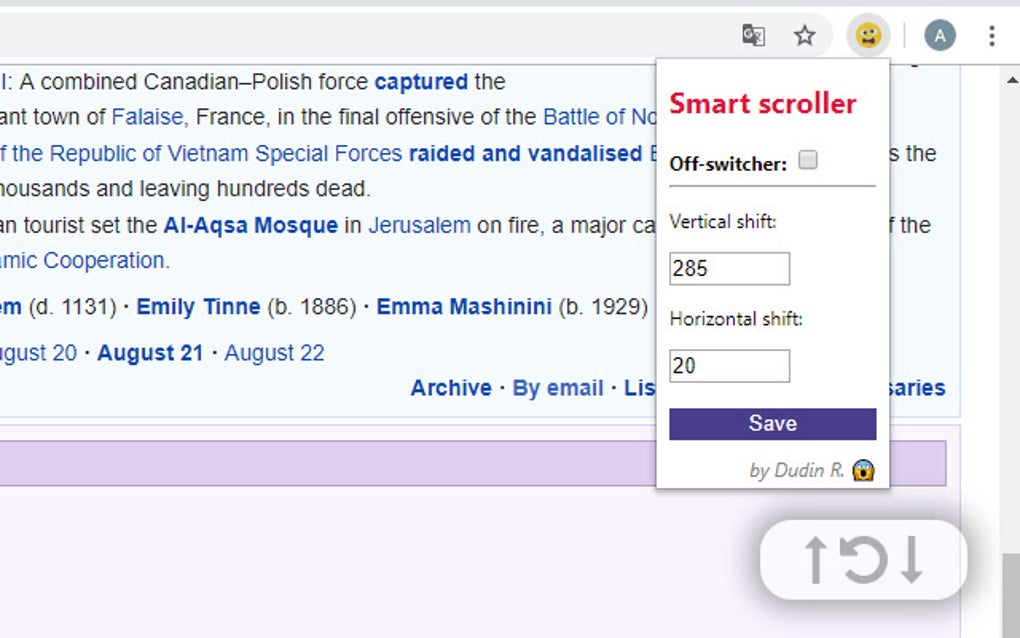Bookmark this page with the star icon
The width and height of the screenshot is (1020, 638).
[x=804, y=35]
